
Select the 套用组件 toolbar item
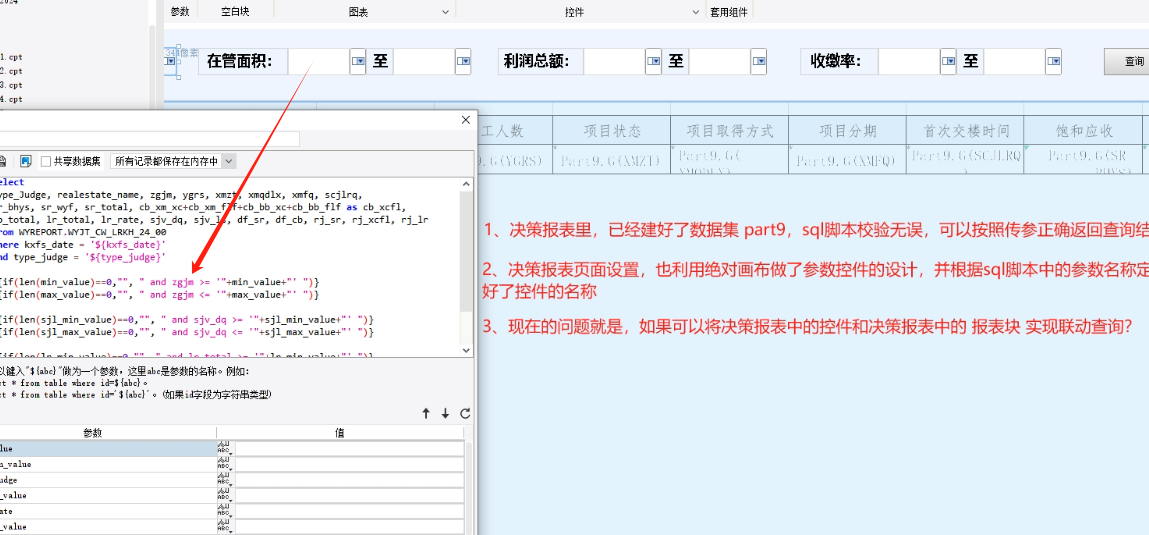coord(729,12)
